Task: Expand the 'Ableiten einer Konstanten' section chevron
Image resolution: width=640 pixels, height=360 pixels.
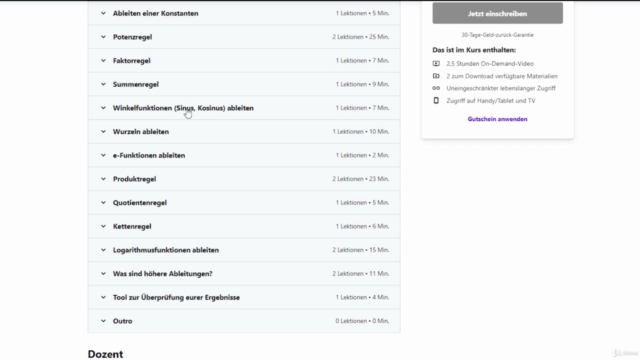Action: (103, 13)
